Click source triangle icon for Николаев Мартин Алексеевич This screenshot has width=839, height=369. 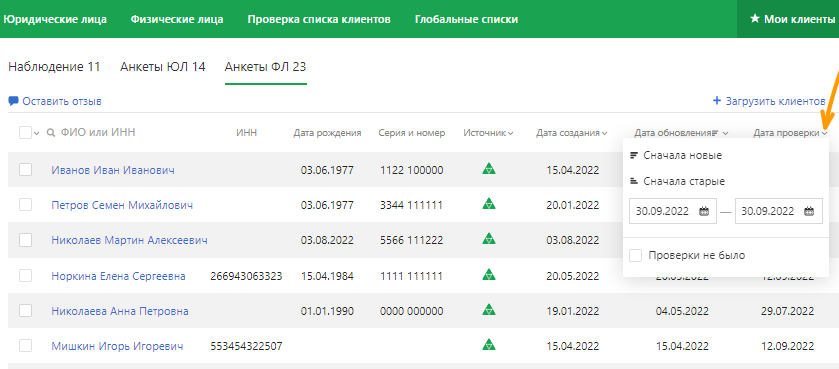[x=489, y=239]
